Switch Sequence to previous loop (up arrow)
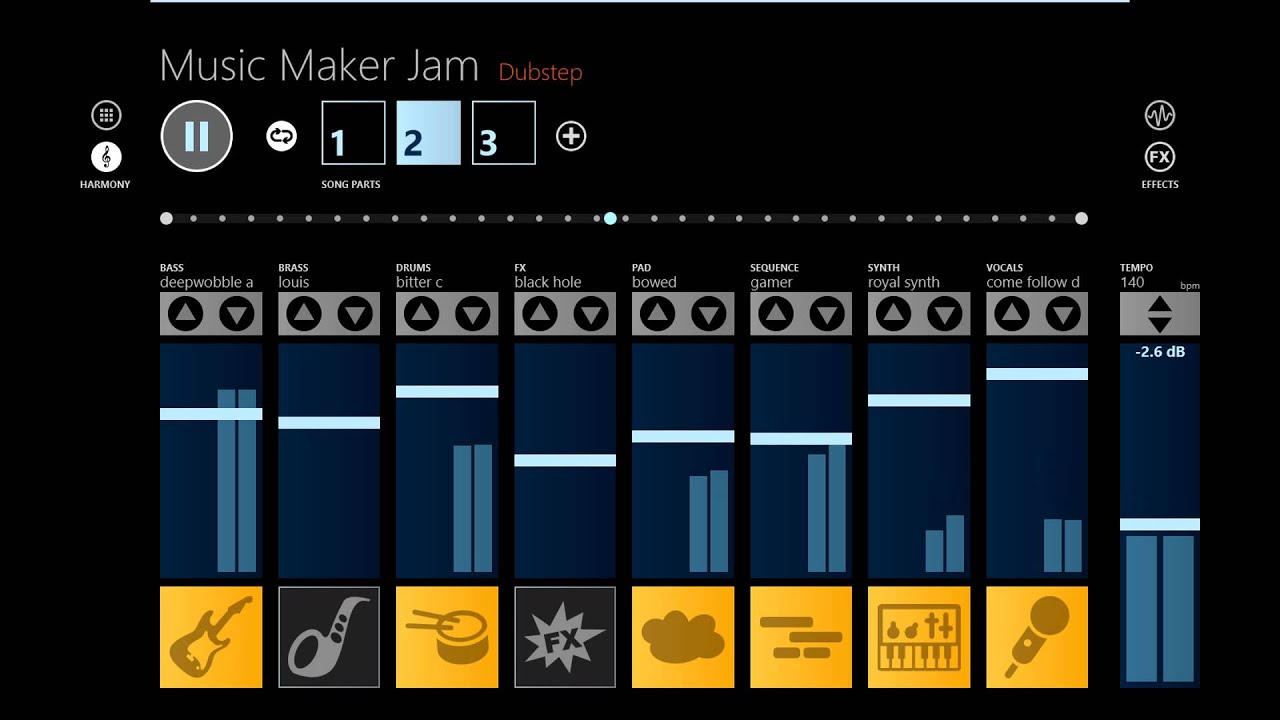 coord(775,314)
